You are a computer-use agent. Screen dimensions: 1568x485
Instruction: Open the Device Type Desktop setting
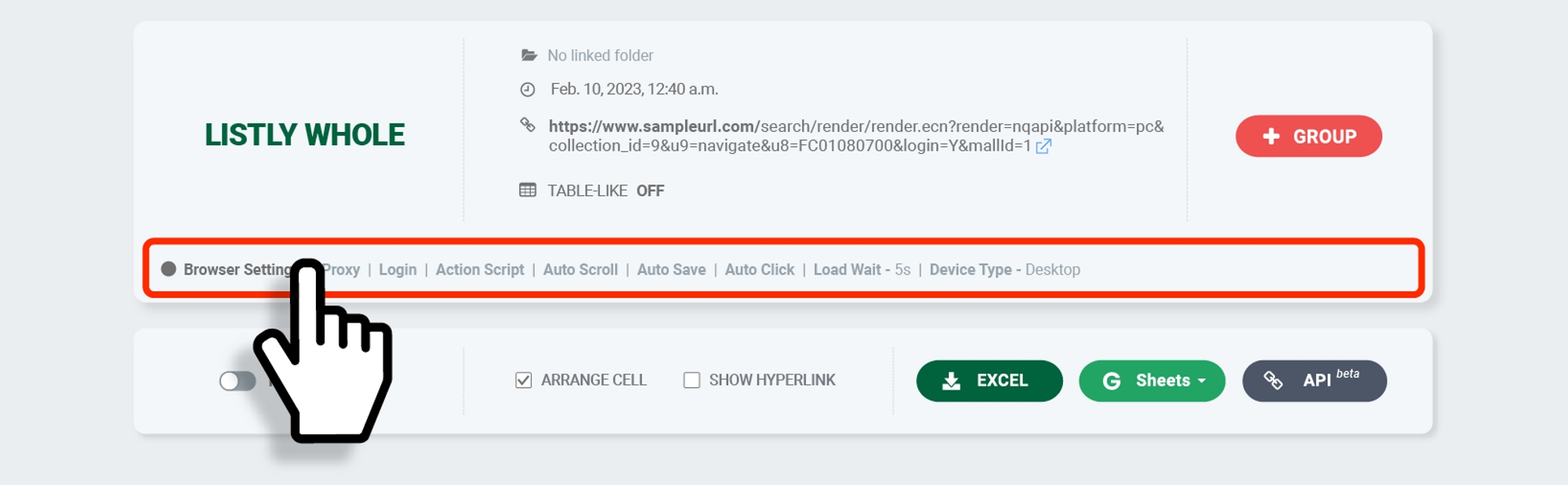tap(1004, 270)
